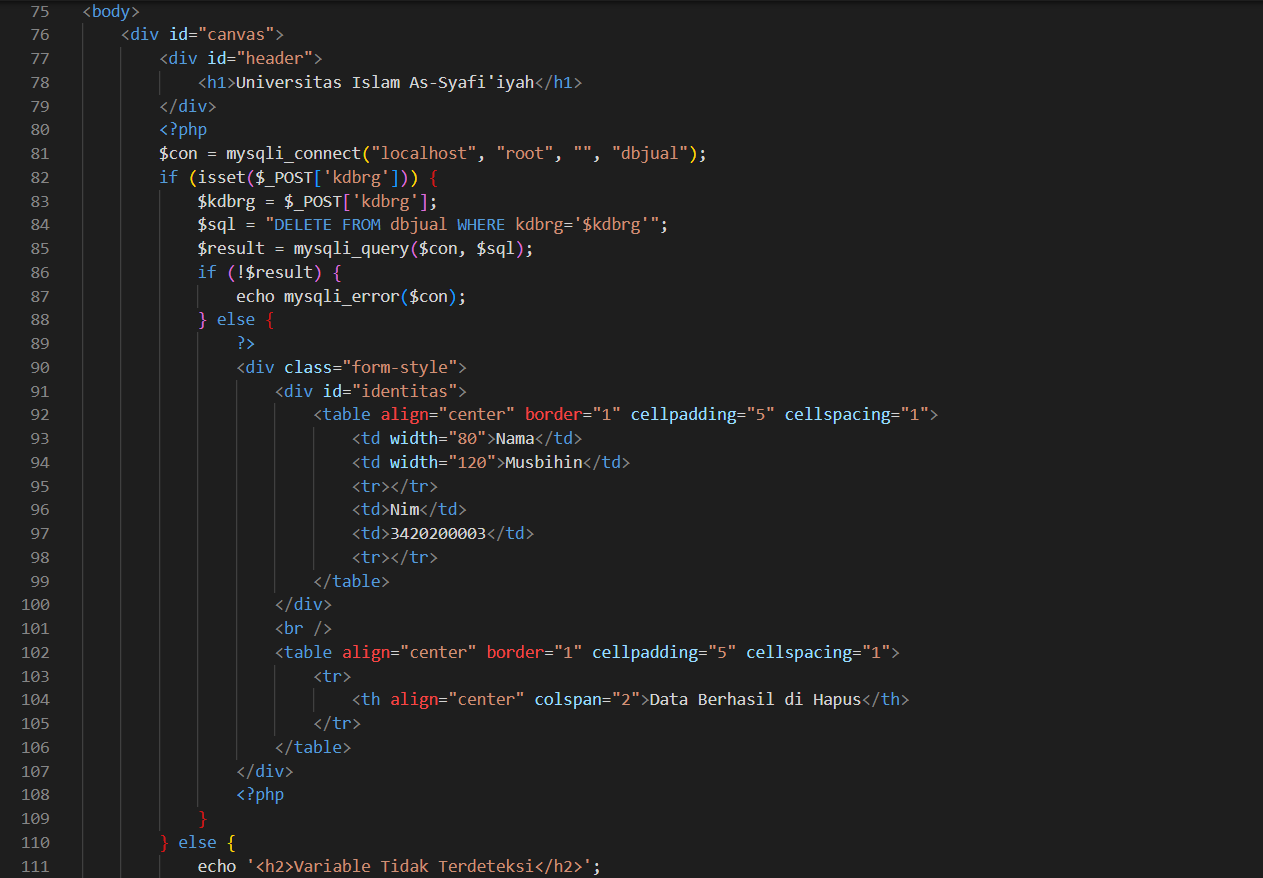
Task: Click the Variable Tidak Terdeteksi echo string
Action: tap(419, 866)
